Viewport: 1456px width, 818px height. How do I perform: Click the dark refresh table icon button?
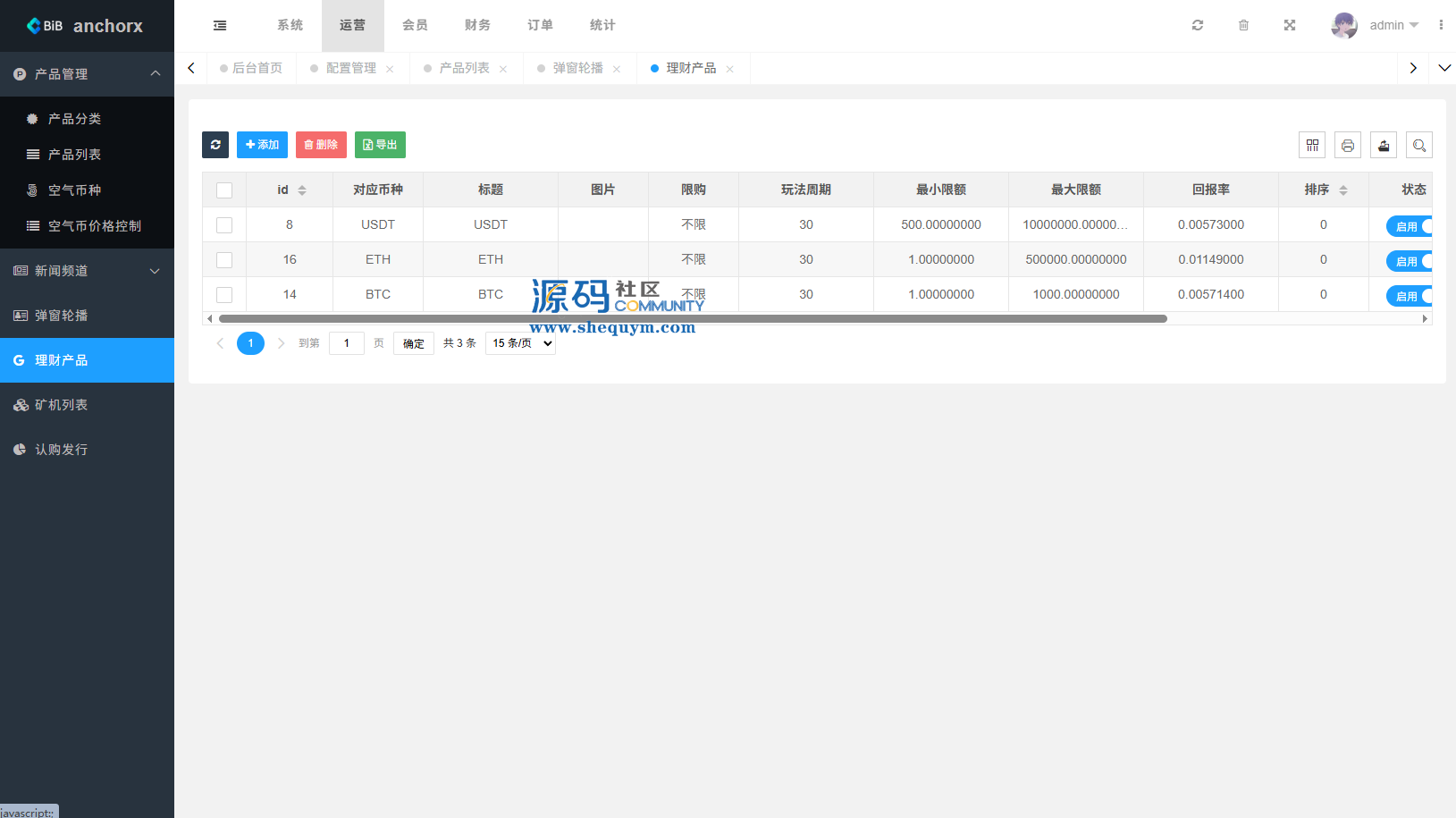[215, 145]
